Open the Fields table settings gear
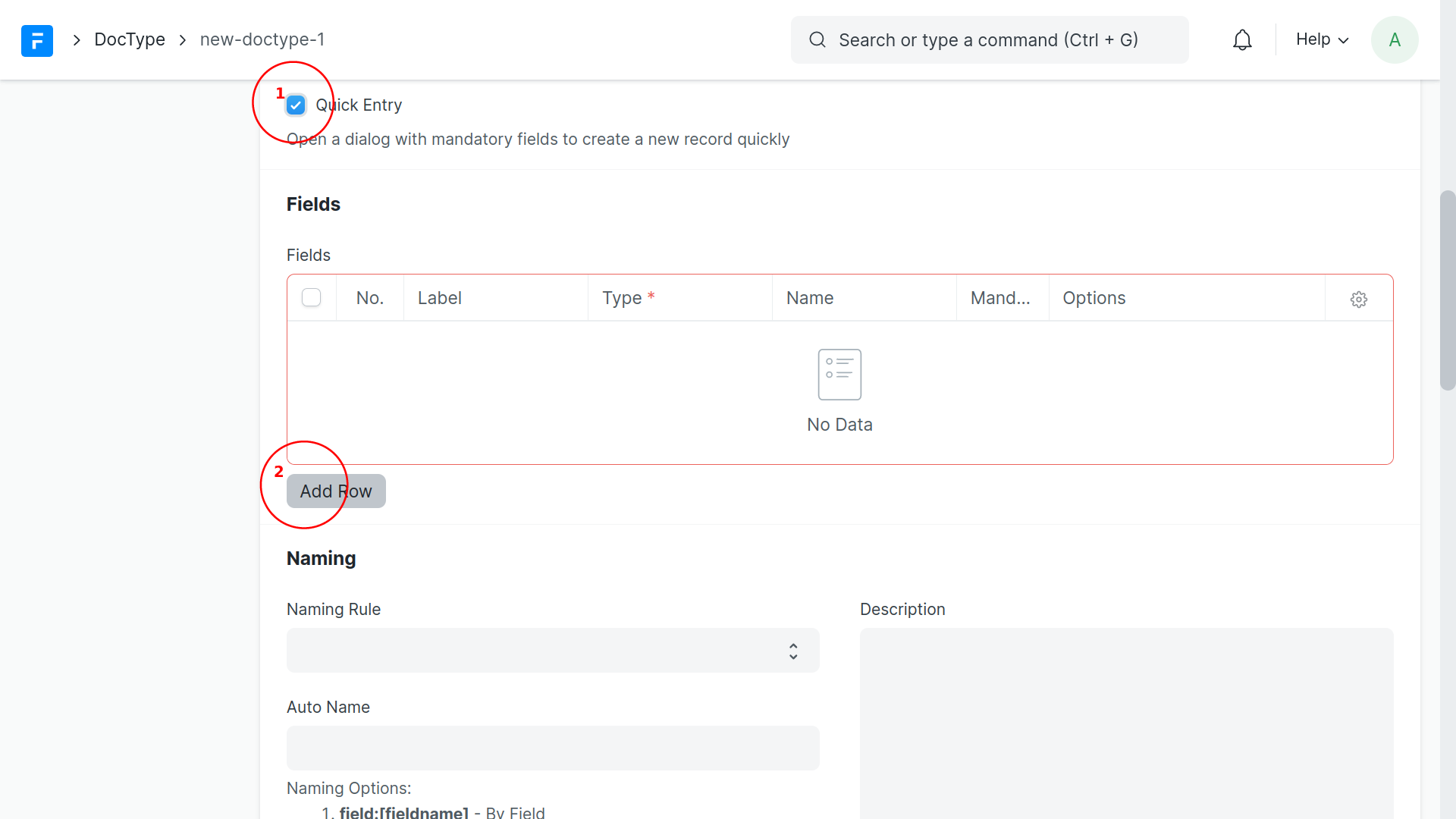Image resolution: width=1456 pixels, height=819 pixels. click(1358, 299)
